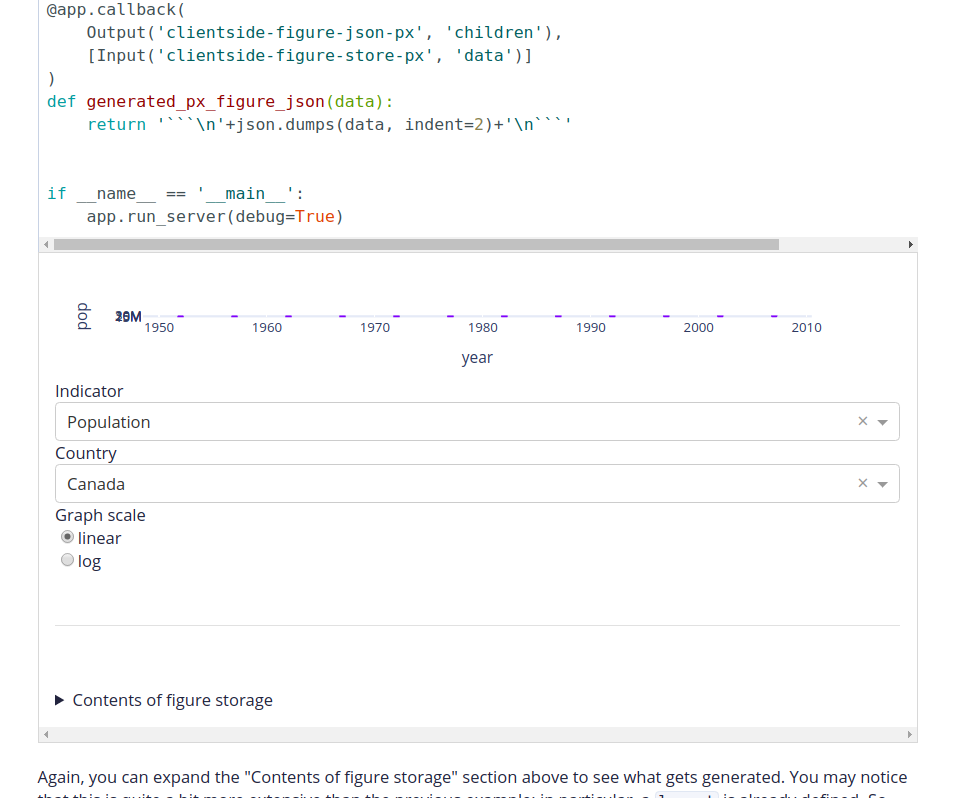Click the Country dropdown caret icon
This screenshot has width=964, height=798.
pos(883,483)
